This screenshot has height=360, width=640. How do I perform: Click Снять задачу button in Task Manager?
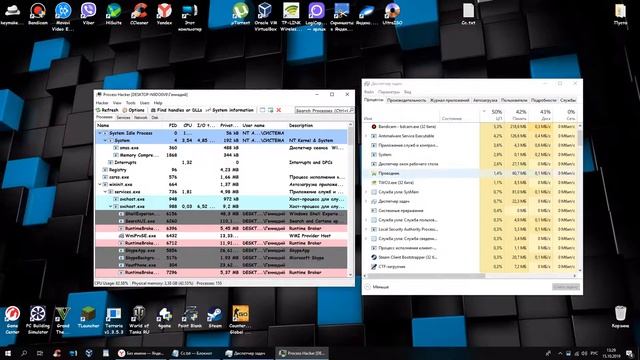[566, 287]
